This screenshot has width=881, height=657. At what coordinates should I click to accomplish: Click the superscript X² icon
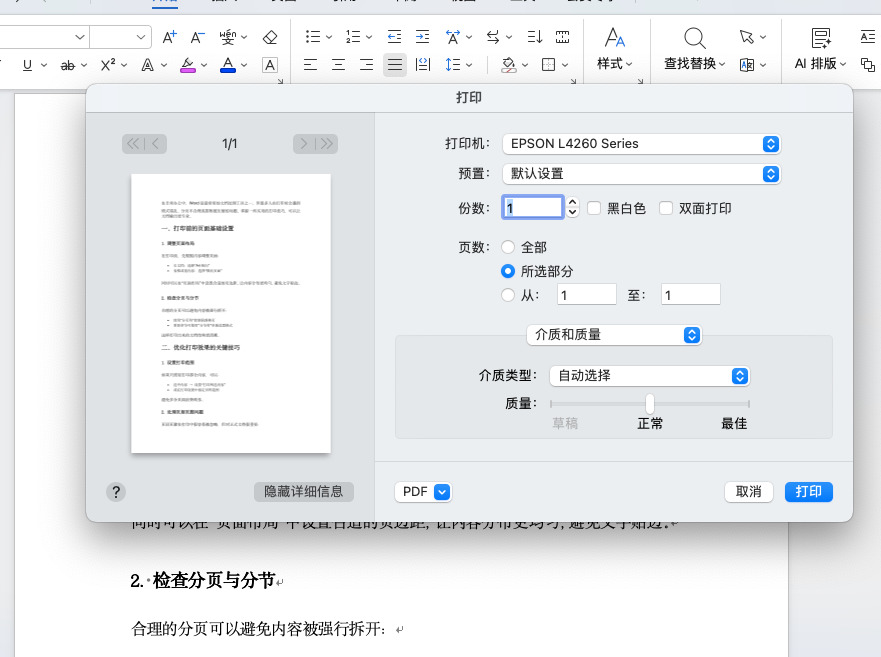point(108,65)
